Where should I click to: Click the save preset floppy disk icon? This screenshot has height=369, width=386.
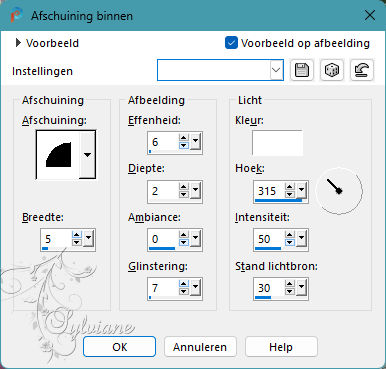[x=302, y=70]
